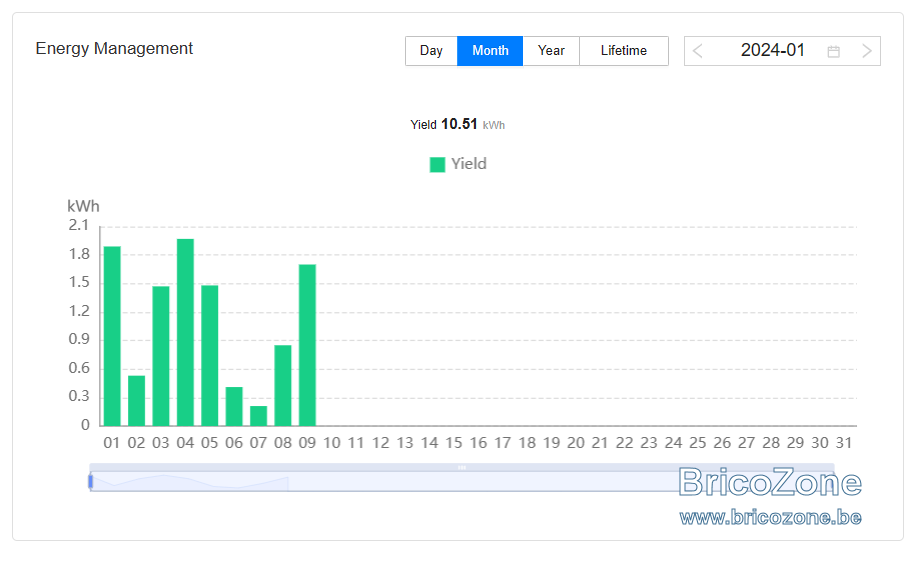Click the left handle of zoom slider
This screenshot has width=915, height=561.
(90, 482)
